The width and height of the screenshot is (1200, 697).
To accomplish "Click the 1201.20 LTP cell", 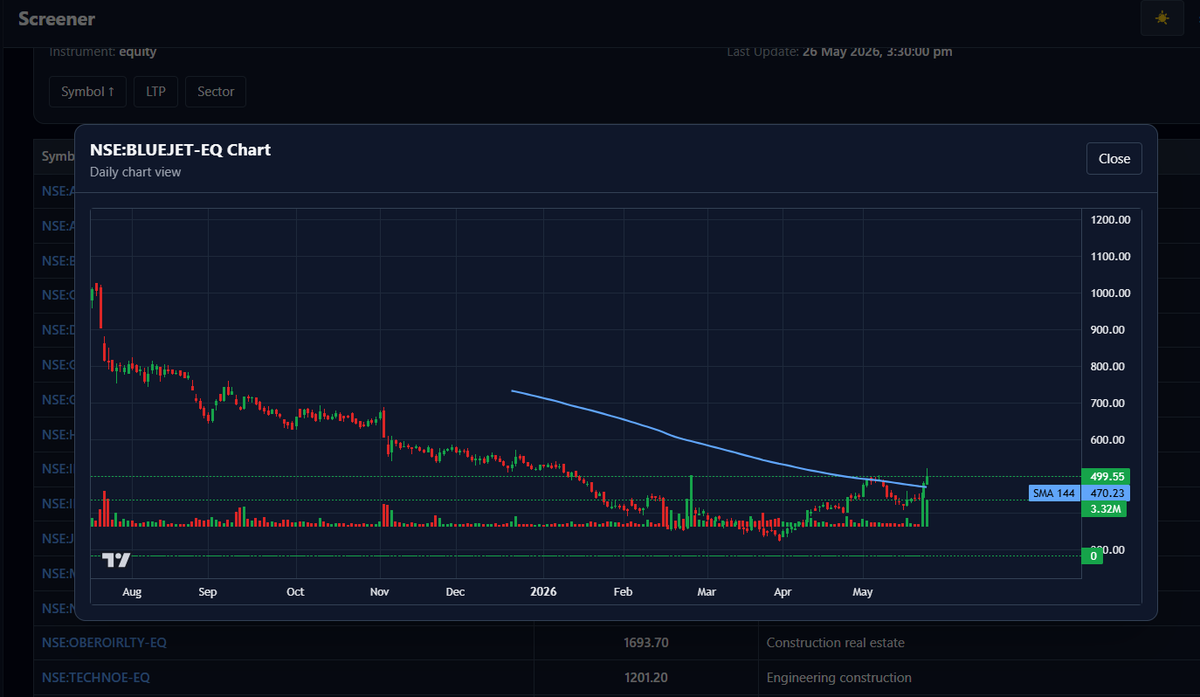I will [644, 677].
